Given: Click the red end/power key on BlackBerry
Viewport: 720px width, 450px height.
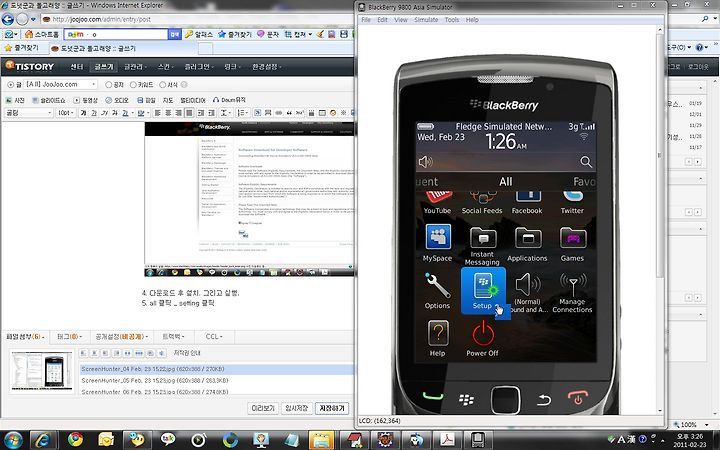Looking at the screenshot, I should pos(578,397).
